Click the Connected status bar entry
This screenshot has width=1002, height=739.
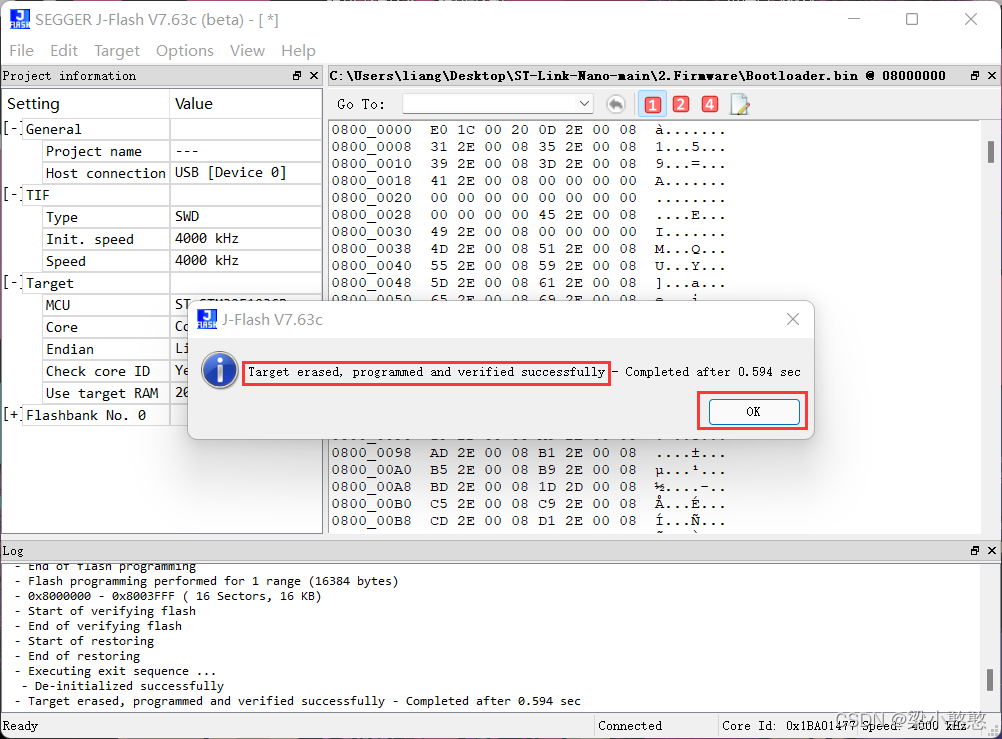pyautogui.click(x=630, y=726)
